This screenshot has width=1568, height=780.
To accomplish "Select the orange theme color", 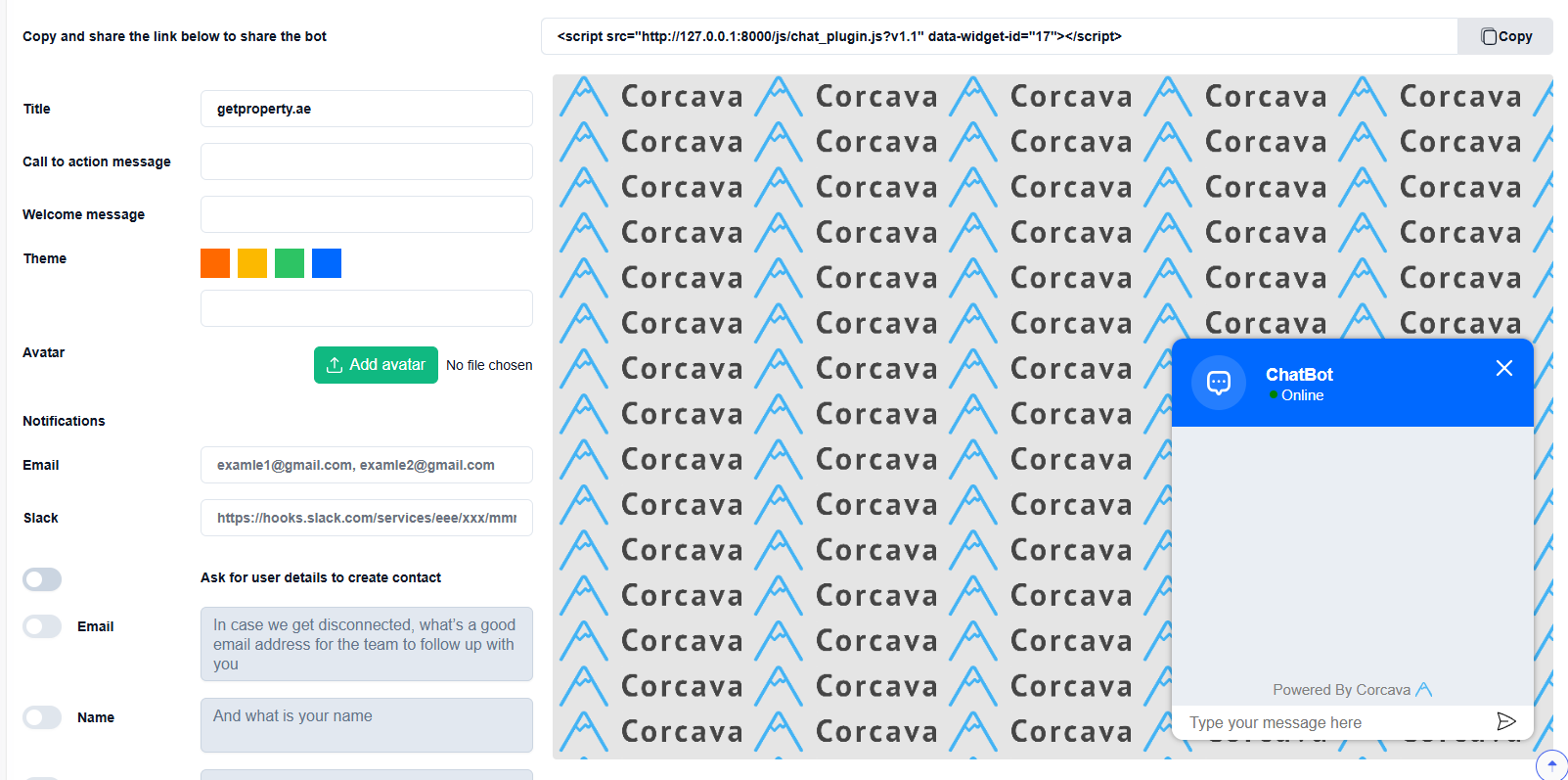I will 215,263.
